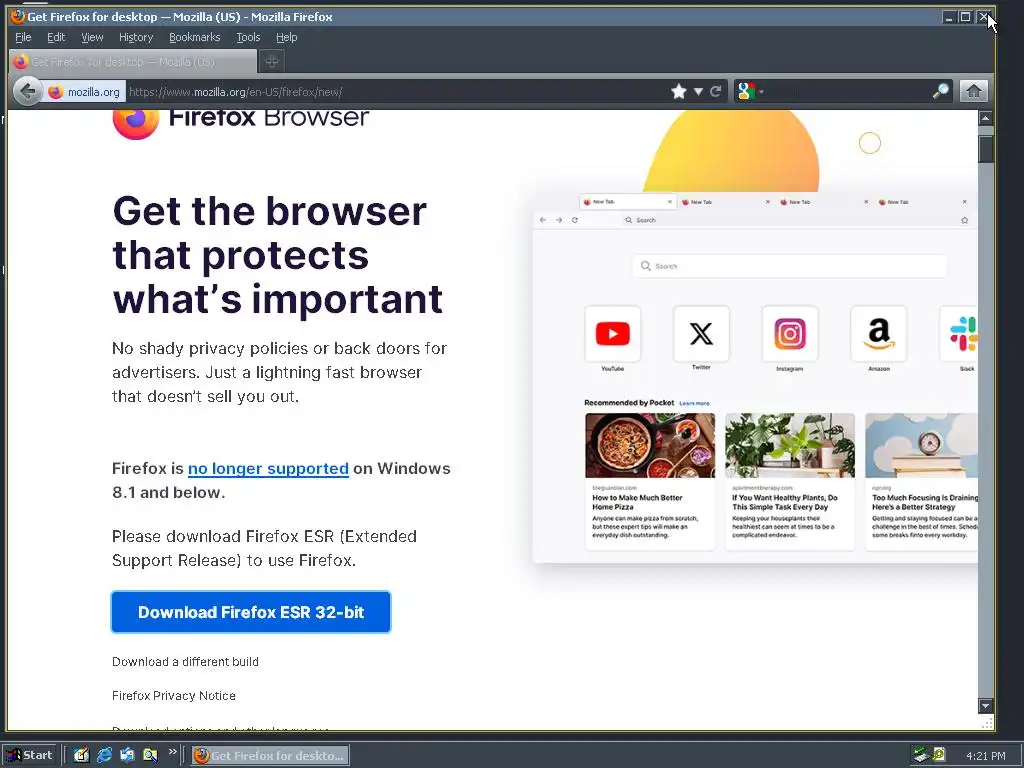Screen dimensions: 1024x768
Task: Open the Help menu
Action: (x=286, y=37)
